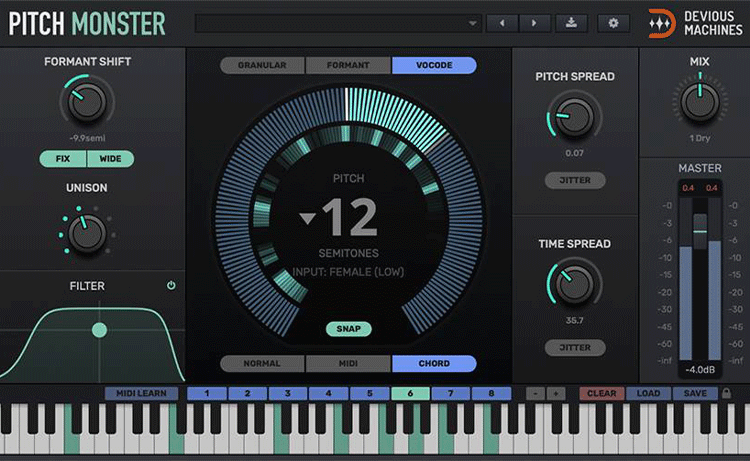The image size is (750, 461).
Task: Click the MIDI Learn button
Action: [x=141, y=393]
